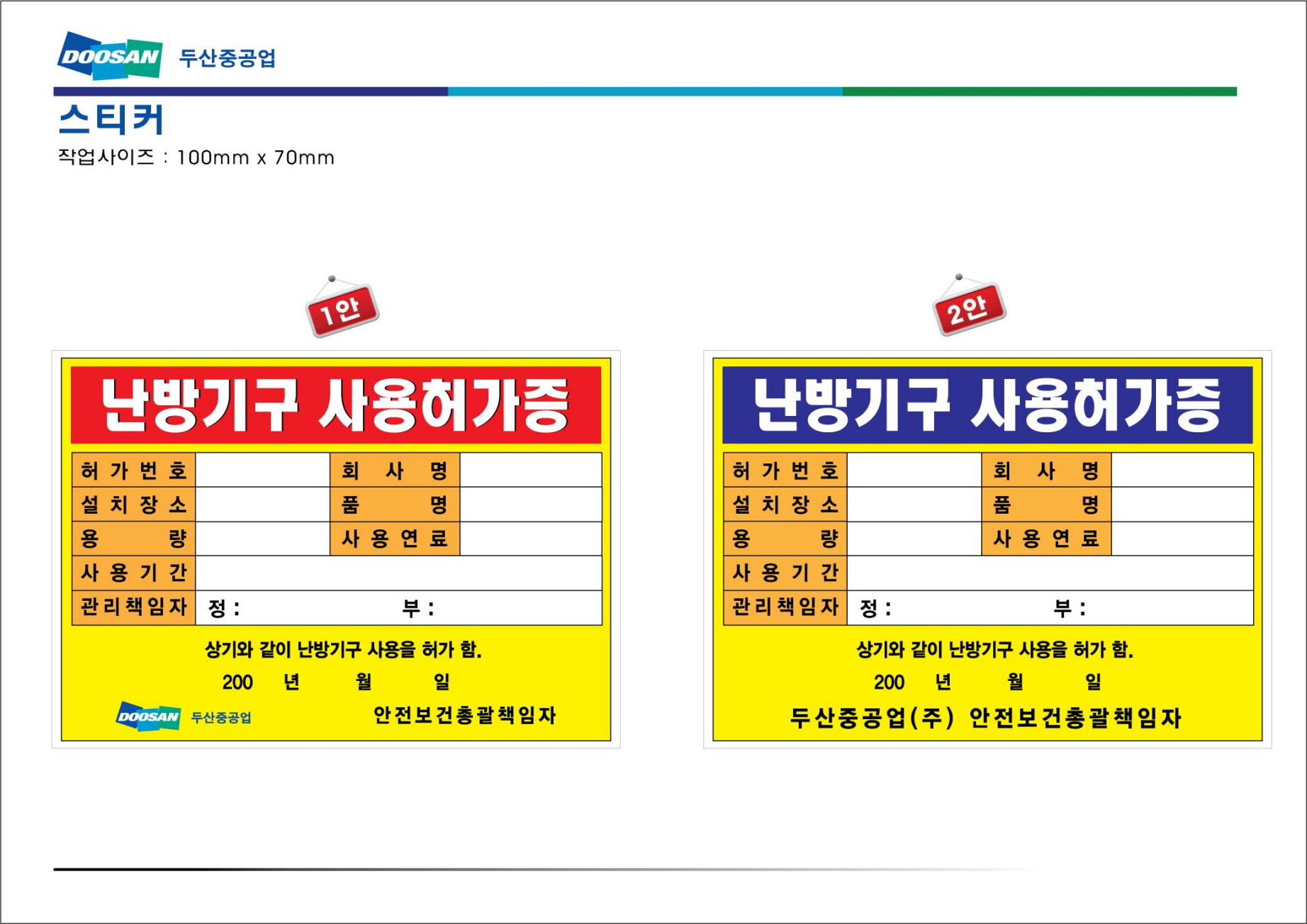Click the DOOSAN logo in the page header
The image size is (1307, 924).
(x=109, y=56)
